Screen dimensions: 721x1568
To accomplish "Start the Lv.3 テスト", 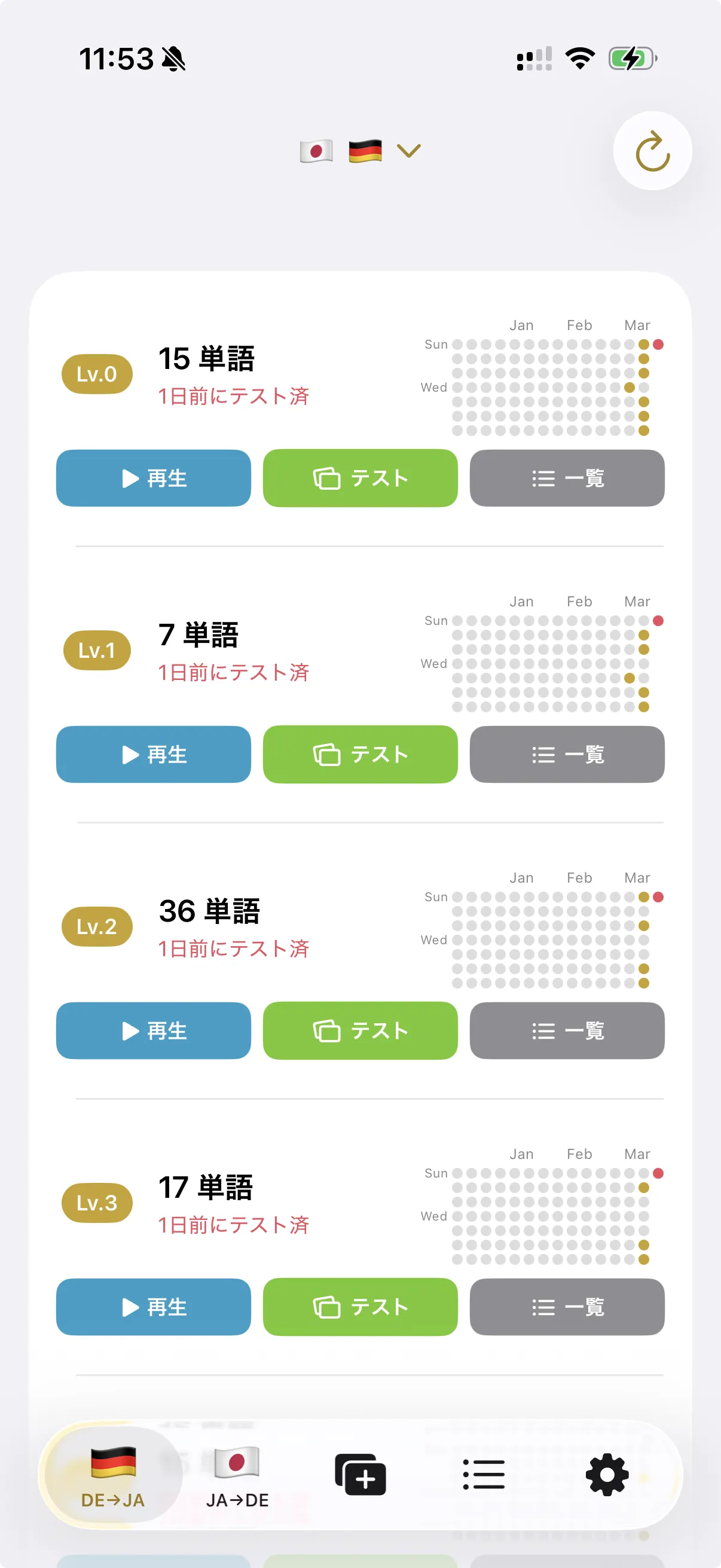I will click(x=360, y=1307).
